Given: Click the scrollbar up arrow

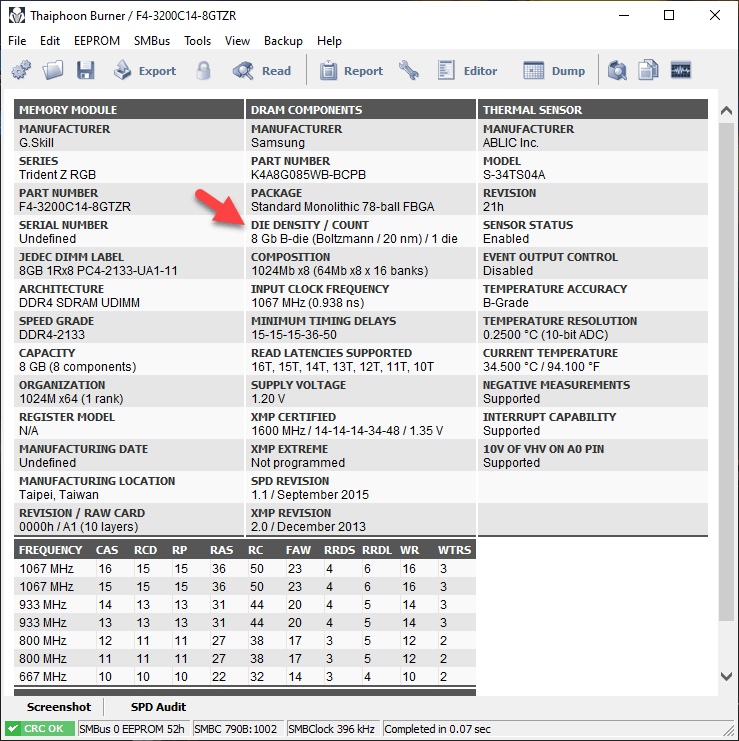Looking at the screenshot, I should pyautogui.click(x=727, y=111).
